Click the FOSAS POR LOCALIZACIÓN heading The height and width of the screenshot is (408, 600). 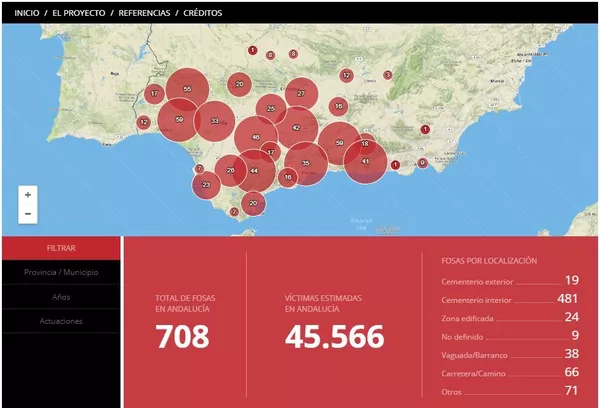(489, 261)
